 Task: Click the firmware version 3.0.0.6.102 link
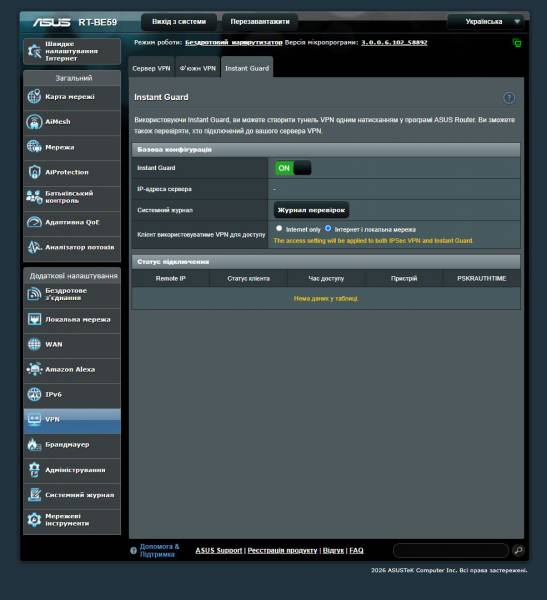[394, 42]
